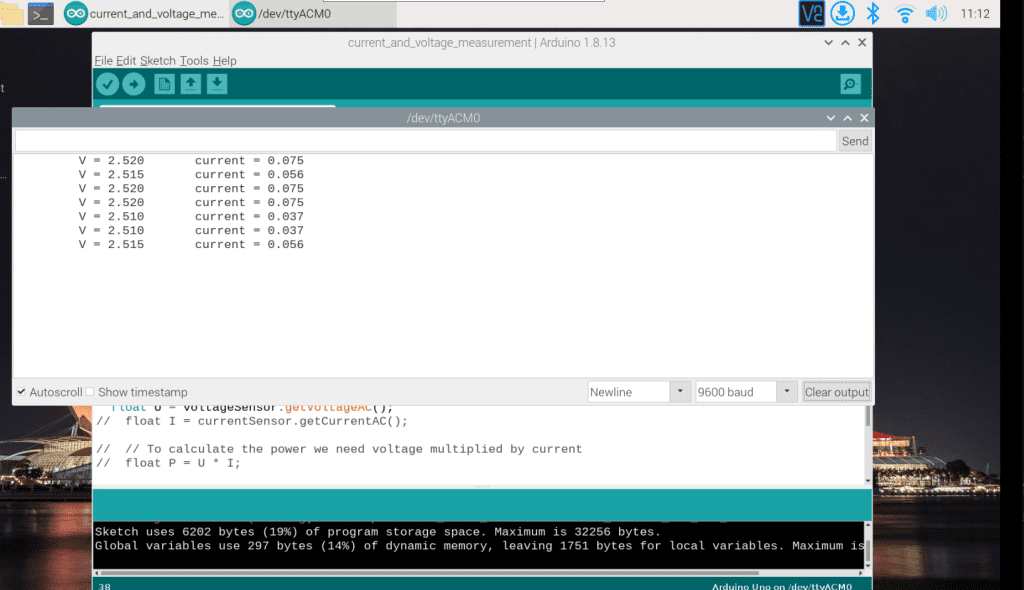Enable the Show timestamp checkbox

pyautogui.click(x=90, y=392)
